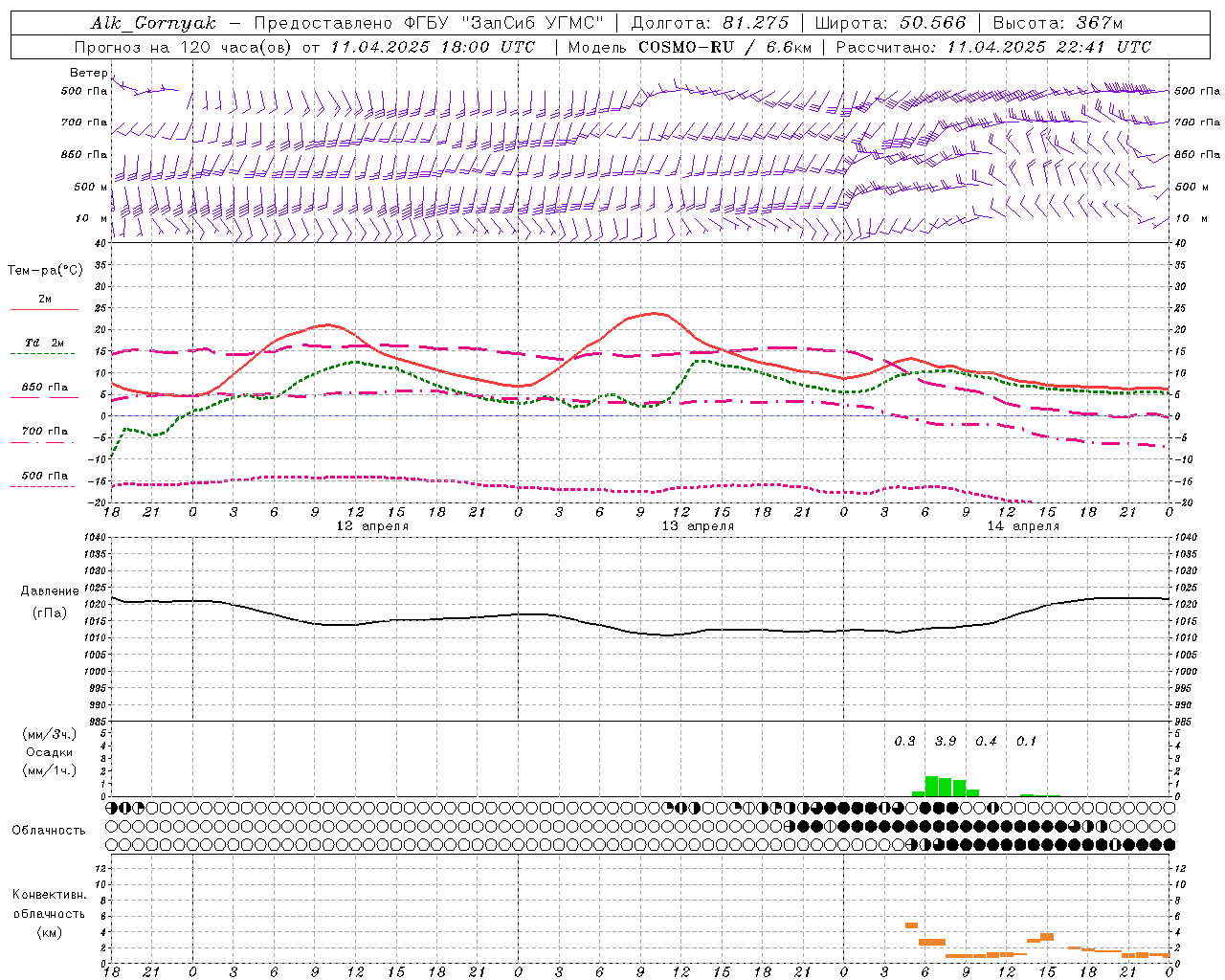Click the 'Прогноз на 120 часа(ов)' text
Screen dimensions: 1225x980
point(183,47)
